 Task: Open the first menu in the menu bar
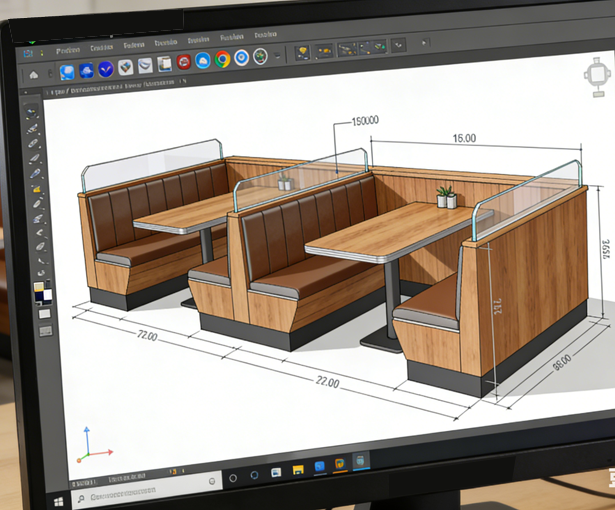[68, 50]
